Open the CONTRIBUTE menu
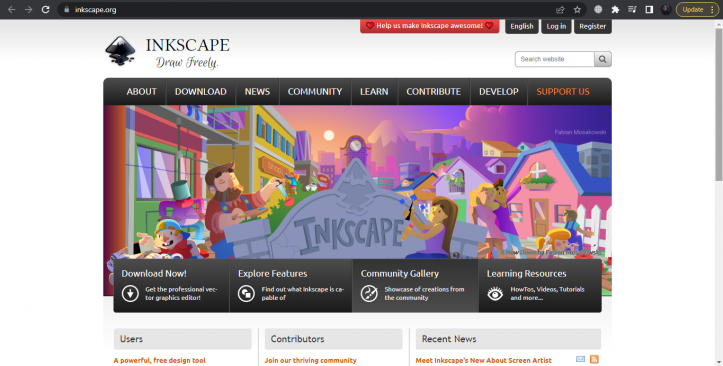 (x=433, y=92)
